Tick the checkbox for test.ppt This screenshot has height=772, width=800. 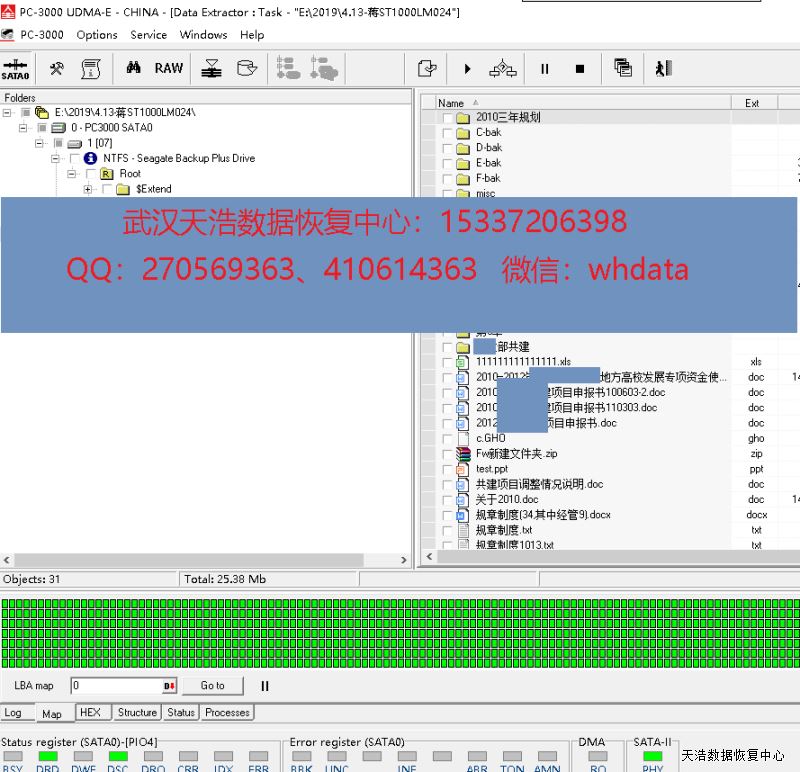coord(446,469)
